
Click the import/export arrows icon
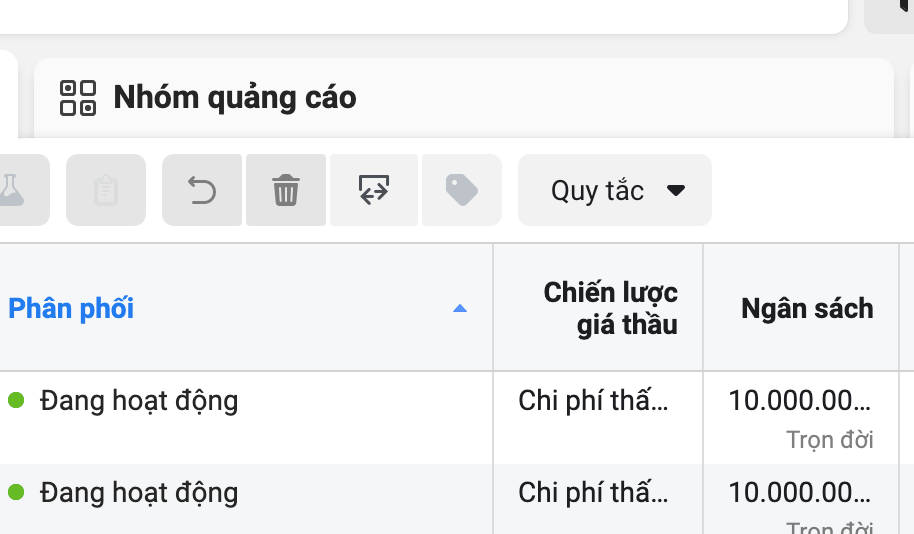[x=374, y=190]
